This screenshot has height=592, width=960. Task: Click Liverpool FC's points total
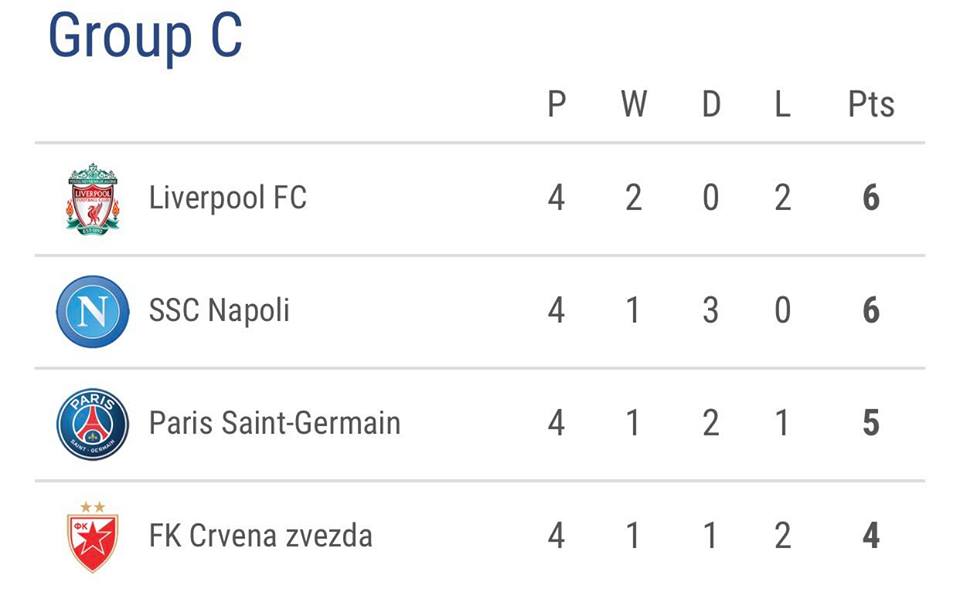coord(871,198)
